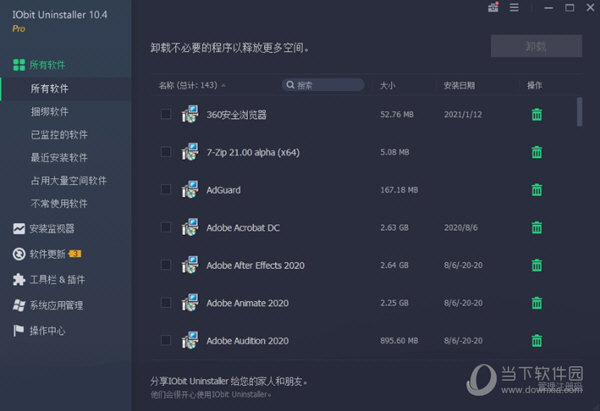Check the box for 7-Zip 21.00 alpha
The image size is (600, 411).
(166, 152)
